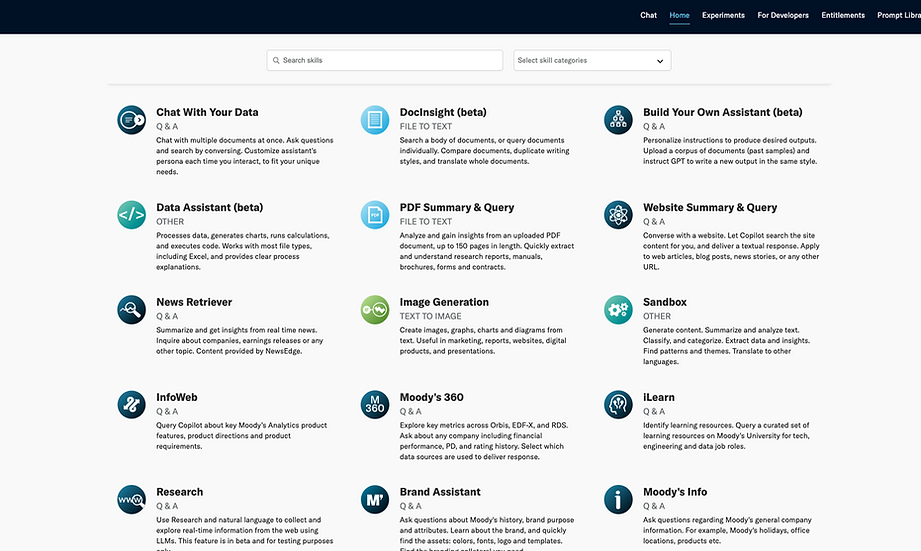
Task: Click the Q & A label under iLearn
Action: (654, 411)
